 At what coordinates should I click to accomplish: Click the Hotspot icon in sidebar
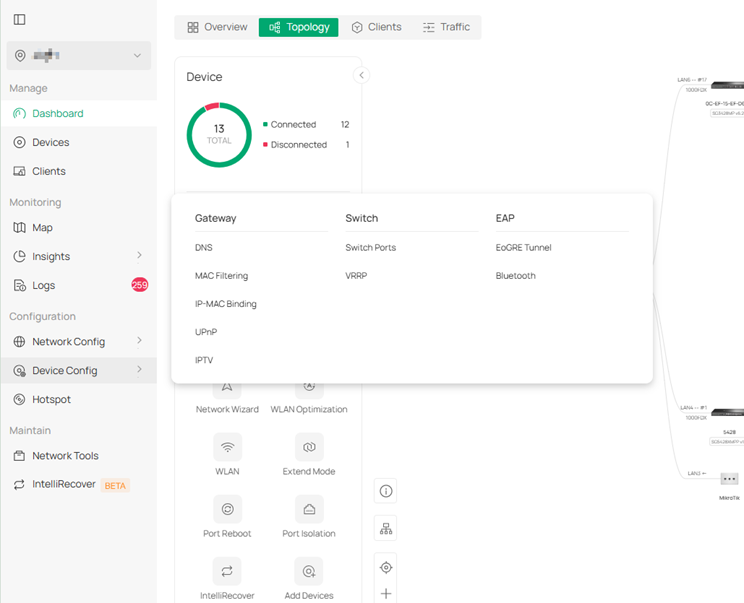19,399
